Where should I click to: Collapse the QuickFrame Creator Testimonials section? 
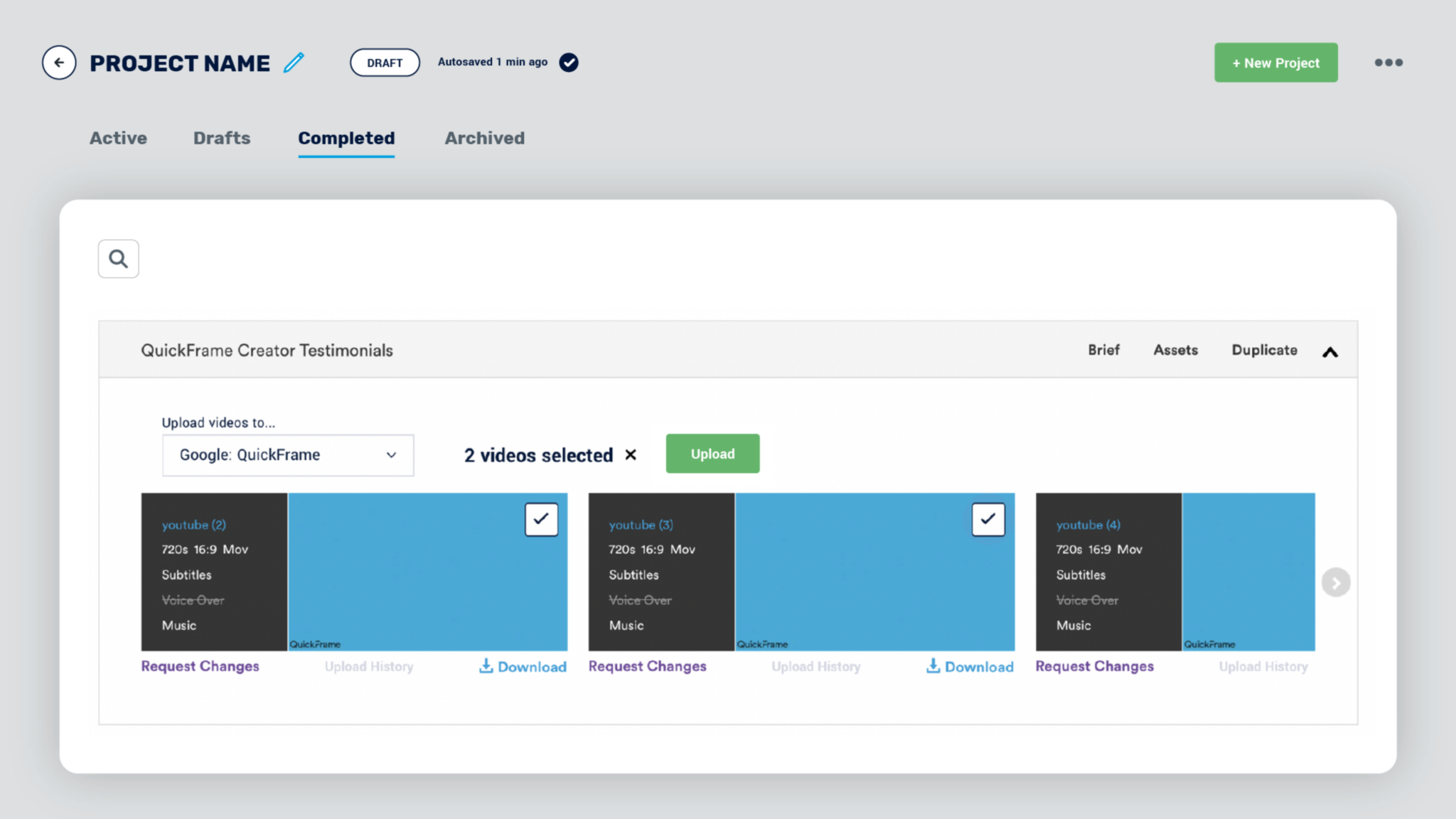(x=1330, y=352)
